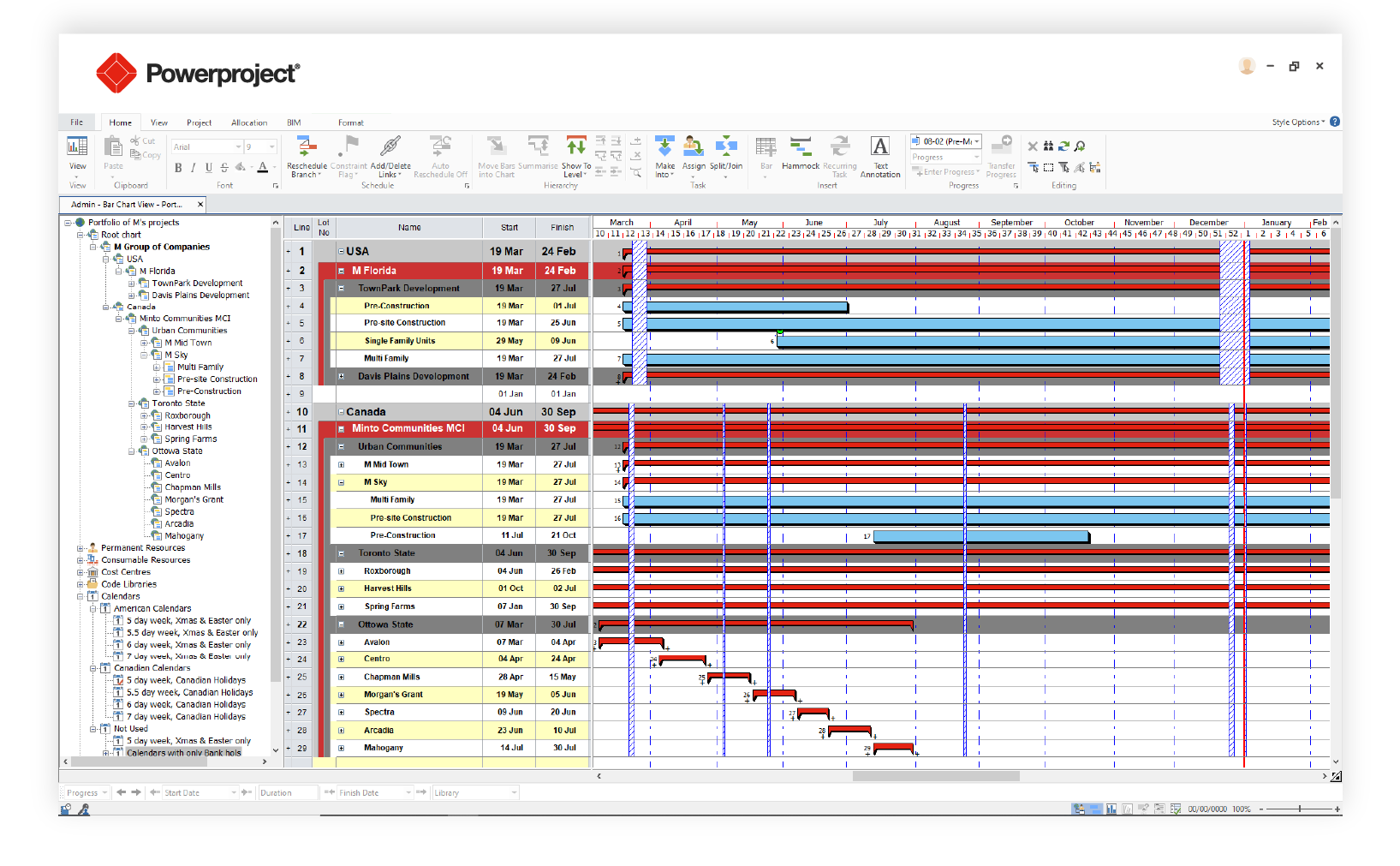Click the Split/Join icon

coord(726,146)
